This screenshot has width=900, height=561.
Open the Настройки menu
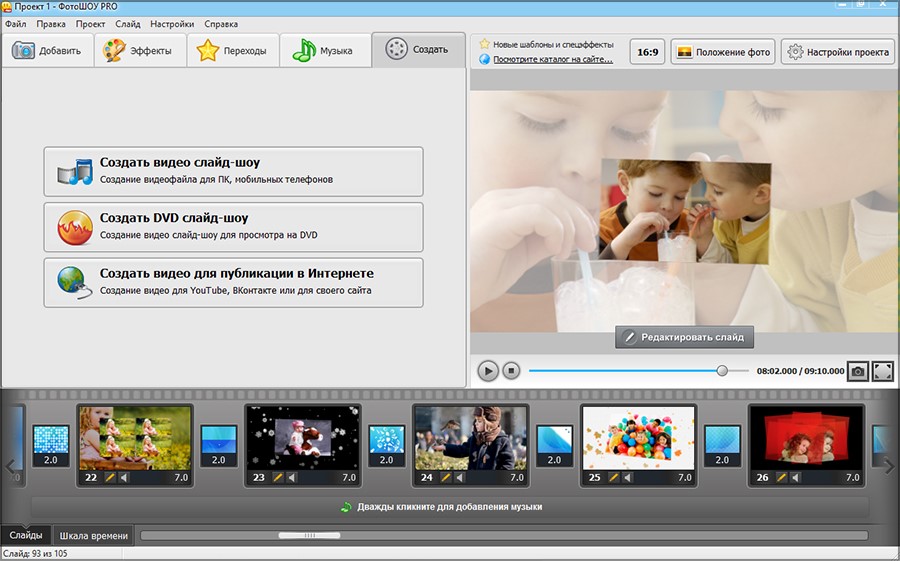point(172,24)
